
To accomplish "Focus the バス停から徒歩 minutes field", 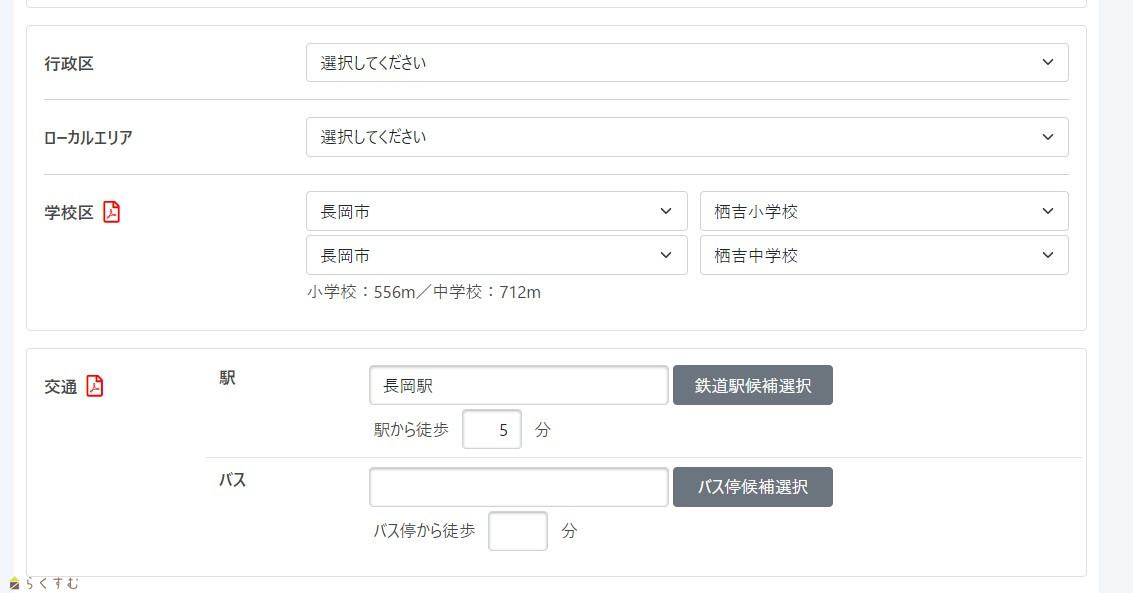I will 518,531.
